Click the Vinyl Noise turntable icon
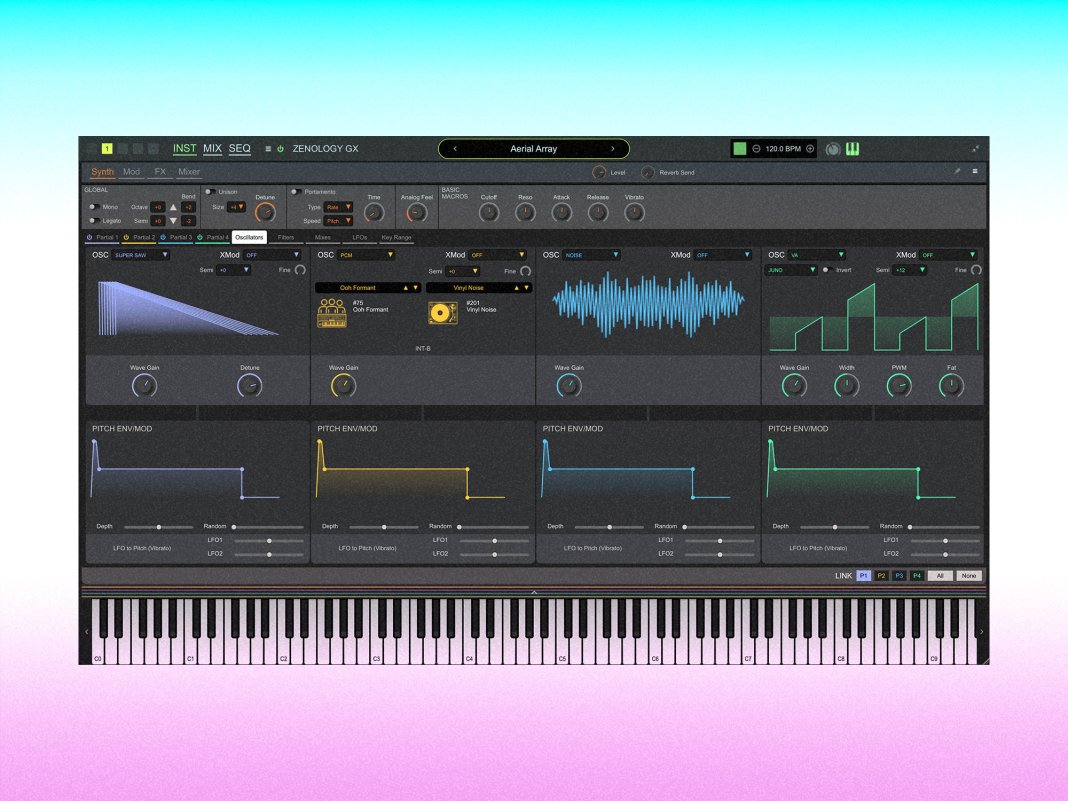Viewport: 1068px width, 801px height. coord(442,313)
